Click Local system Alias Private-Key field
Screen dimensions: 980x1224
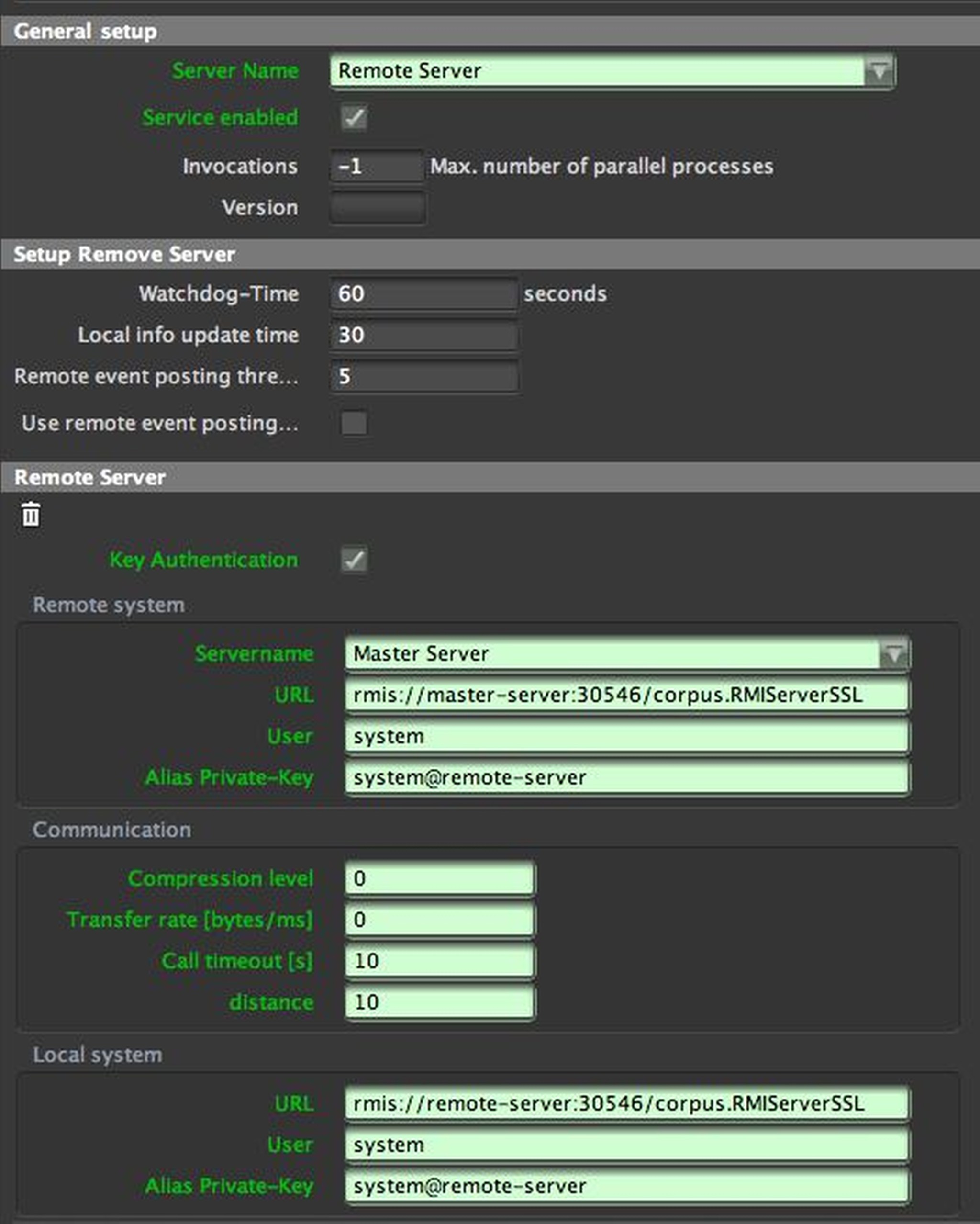click(x=626, y=1186)
